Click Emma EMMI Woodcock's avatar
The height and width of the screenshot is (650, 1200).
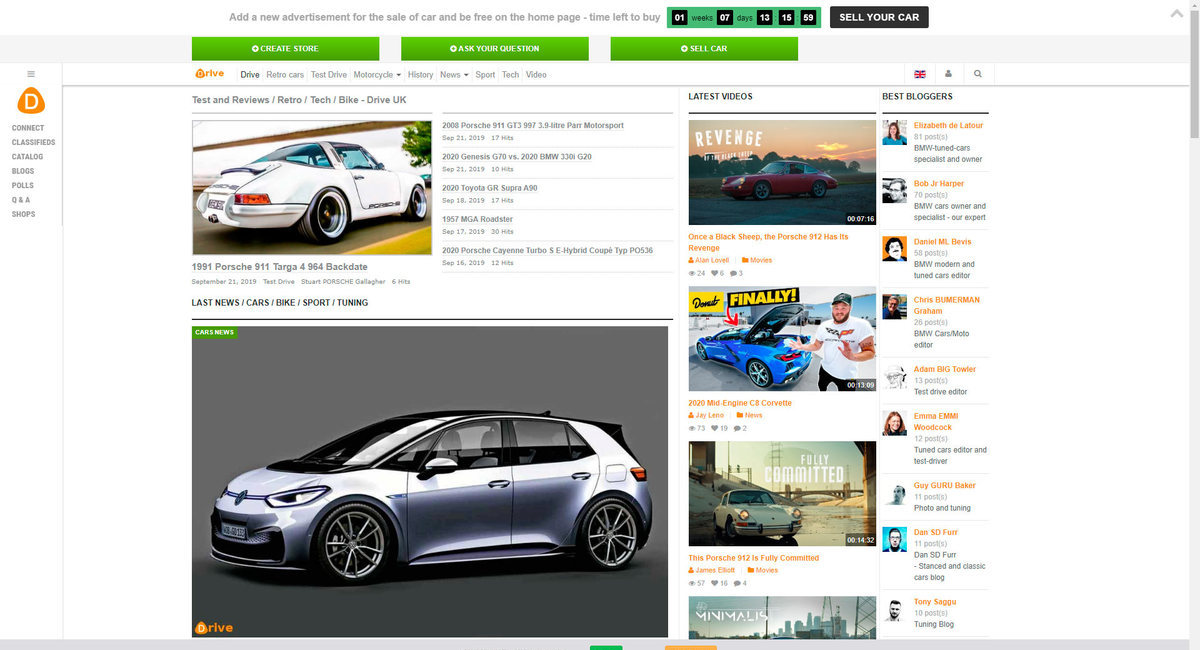point(894,423)
